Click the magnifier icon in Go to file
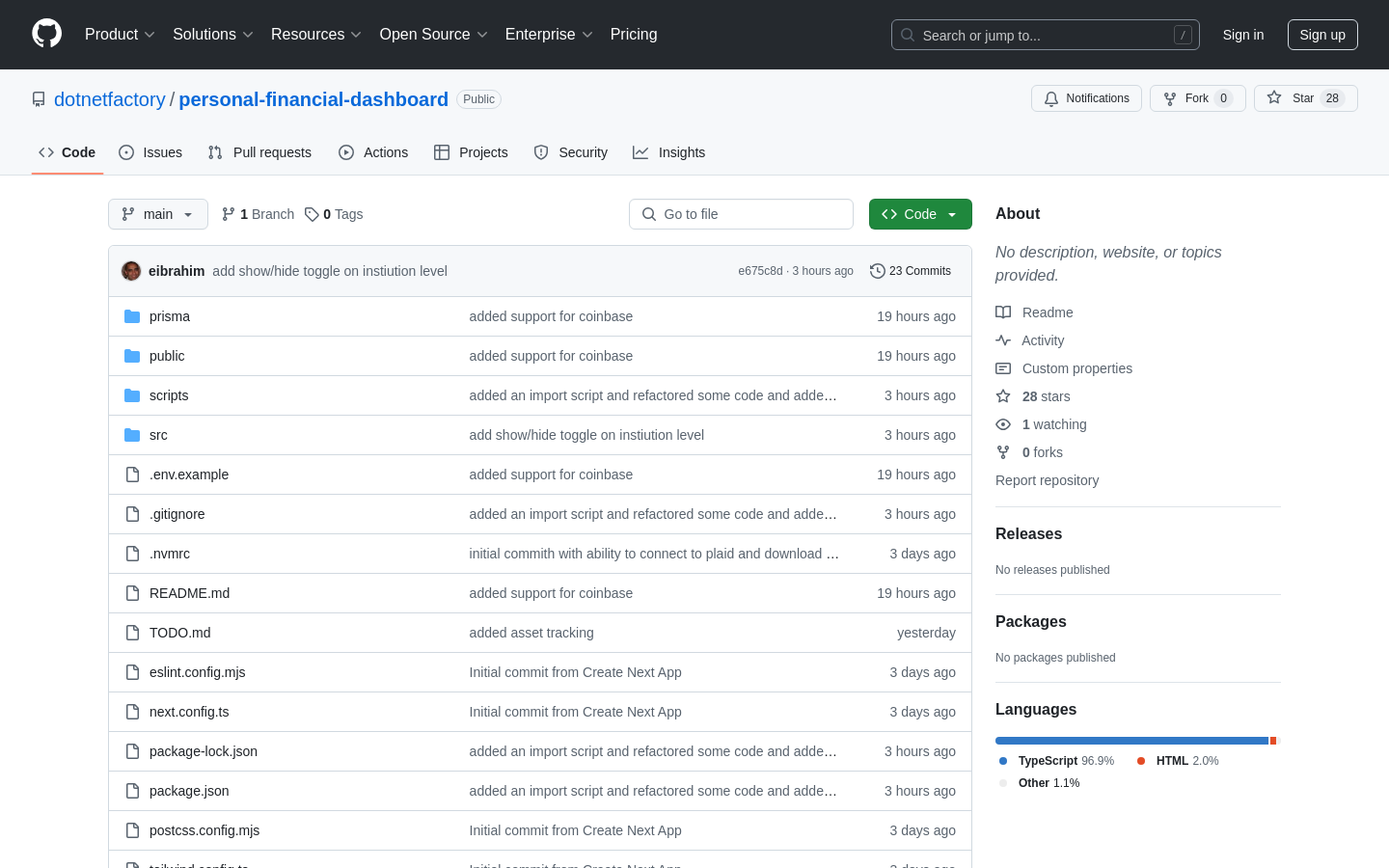This screenshot has height=868, width=1389. [x=649, y=214]
